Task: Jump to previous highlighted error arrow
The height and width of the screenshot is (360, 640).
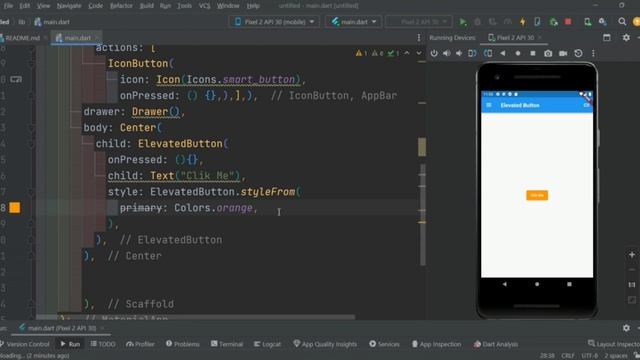Action: (407, 53)
